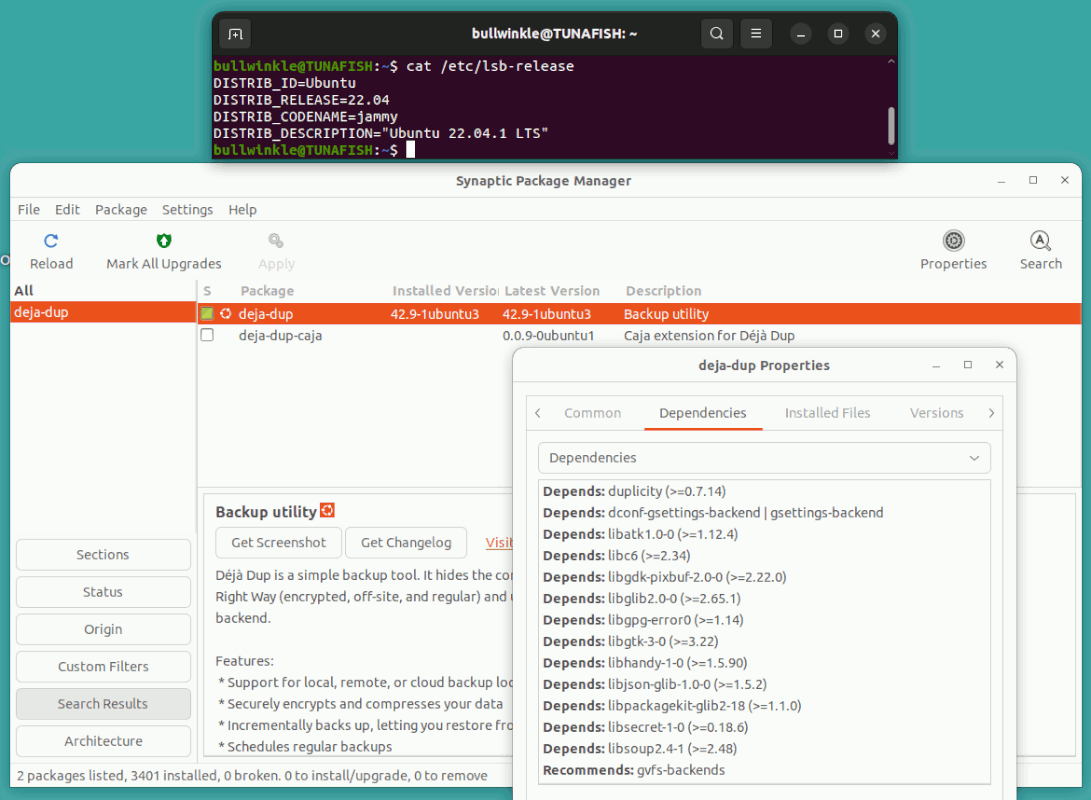Click the 0.0.9-0ubuntu1 version cell
Viewport: 1091px width, 800px height.
[x=548, y=335]
